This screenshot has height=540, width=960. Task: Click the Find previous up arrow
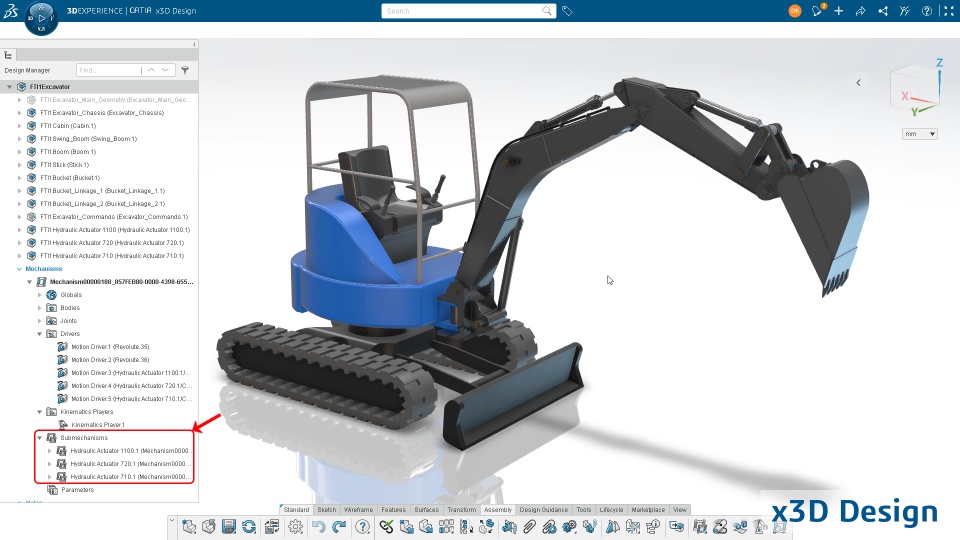151,70
